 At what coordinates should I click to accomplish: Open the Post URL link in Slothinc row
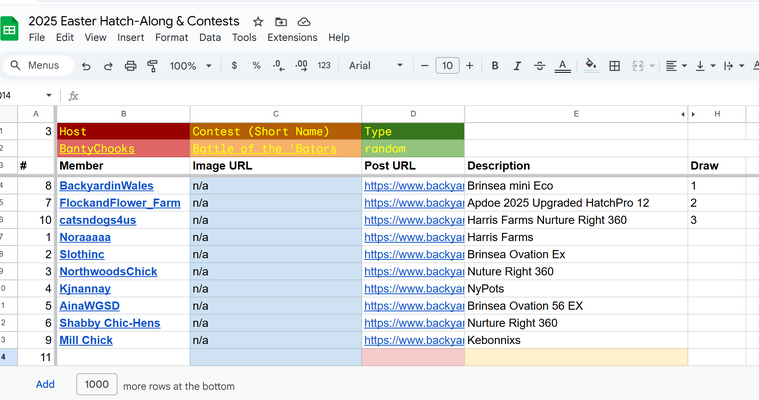tap(414, 255)
